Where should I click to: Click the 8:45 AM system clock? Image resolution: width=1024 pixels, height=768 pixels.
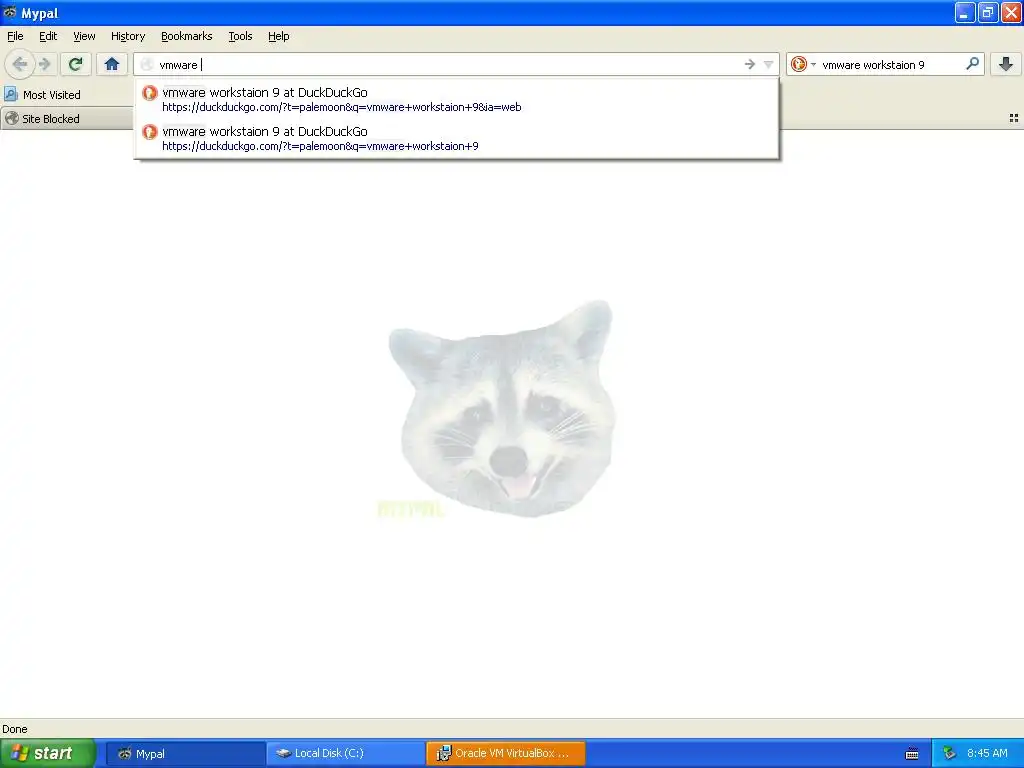(987, 753)
